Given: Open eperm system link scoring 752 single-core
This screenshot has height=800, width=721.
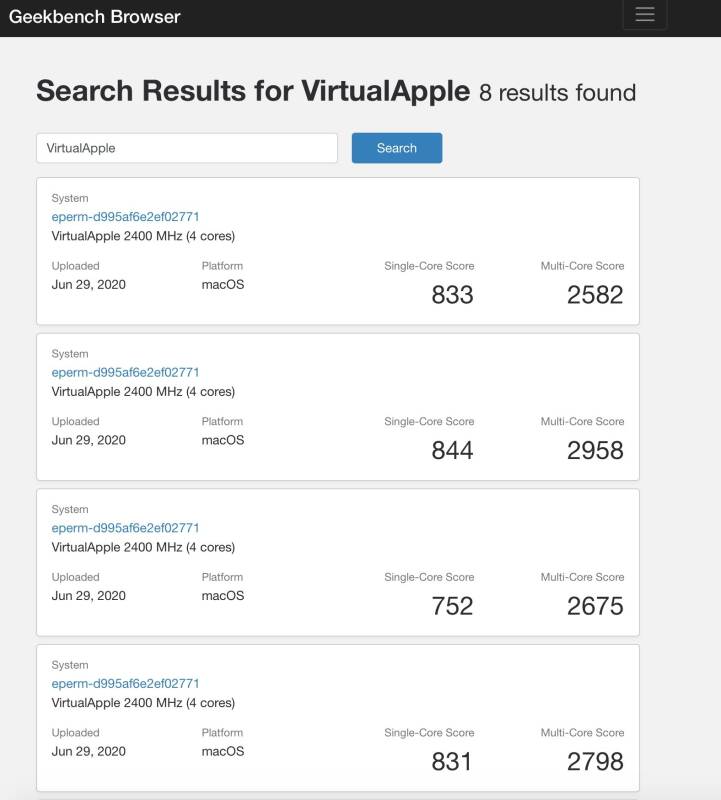Looking at the screenshot, I should [x=125, y=528].
